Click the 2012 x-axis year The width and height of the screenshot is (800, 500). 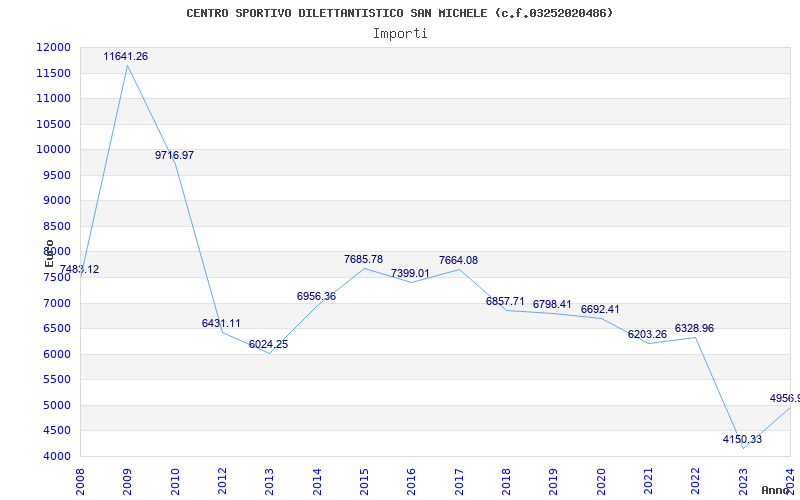pyautogui.click(x=222, y=482)
